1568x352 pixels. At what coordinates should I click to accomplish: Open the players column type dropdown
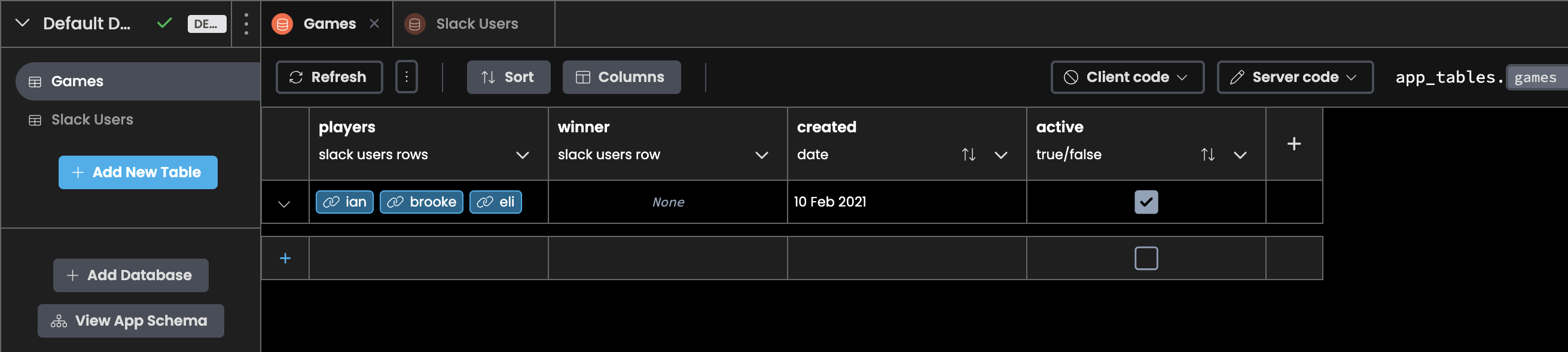coord(522,154)
